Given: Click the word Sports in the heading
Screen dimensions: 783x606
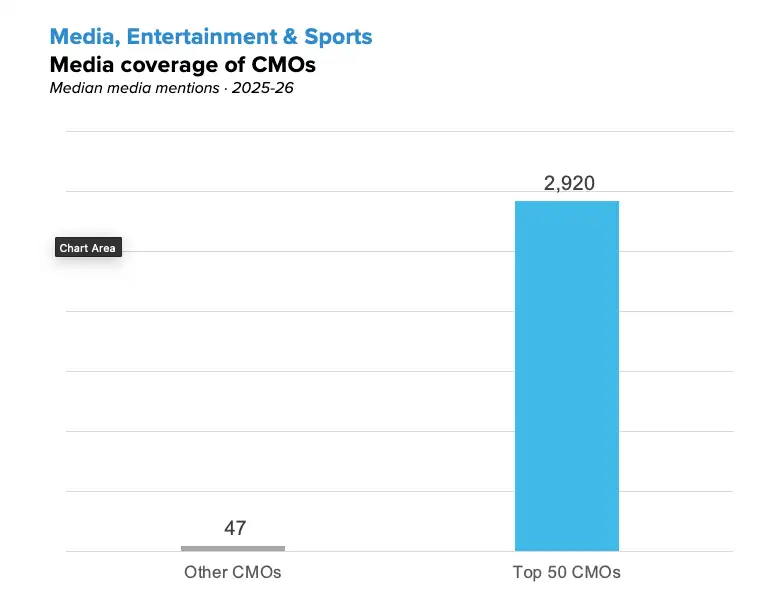Looking at the screenshot, I should click(x=338, y=37).
